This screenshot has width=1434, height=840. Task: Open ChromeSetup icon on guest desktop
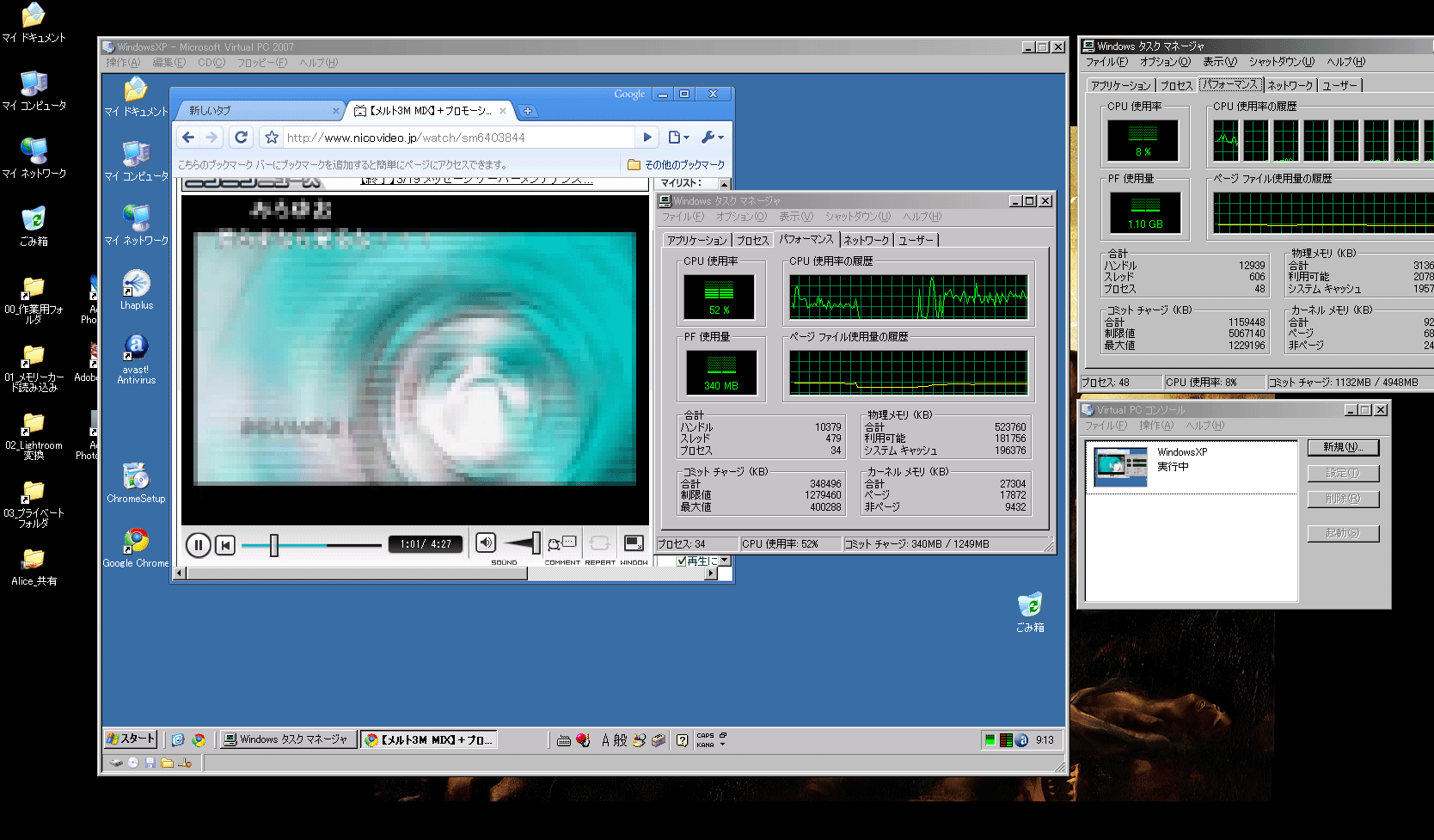(x=136, y=482)
